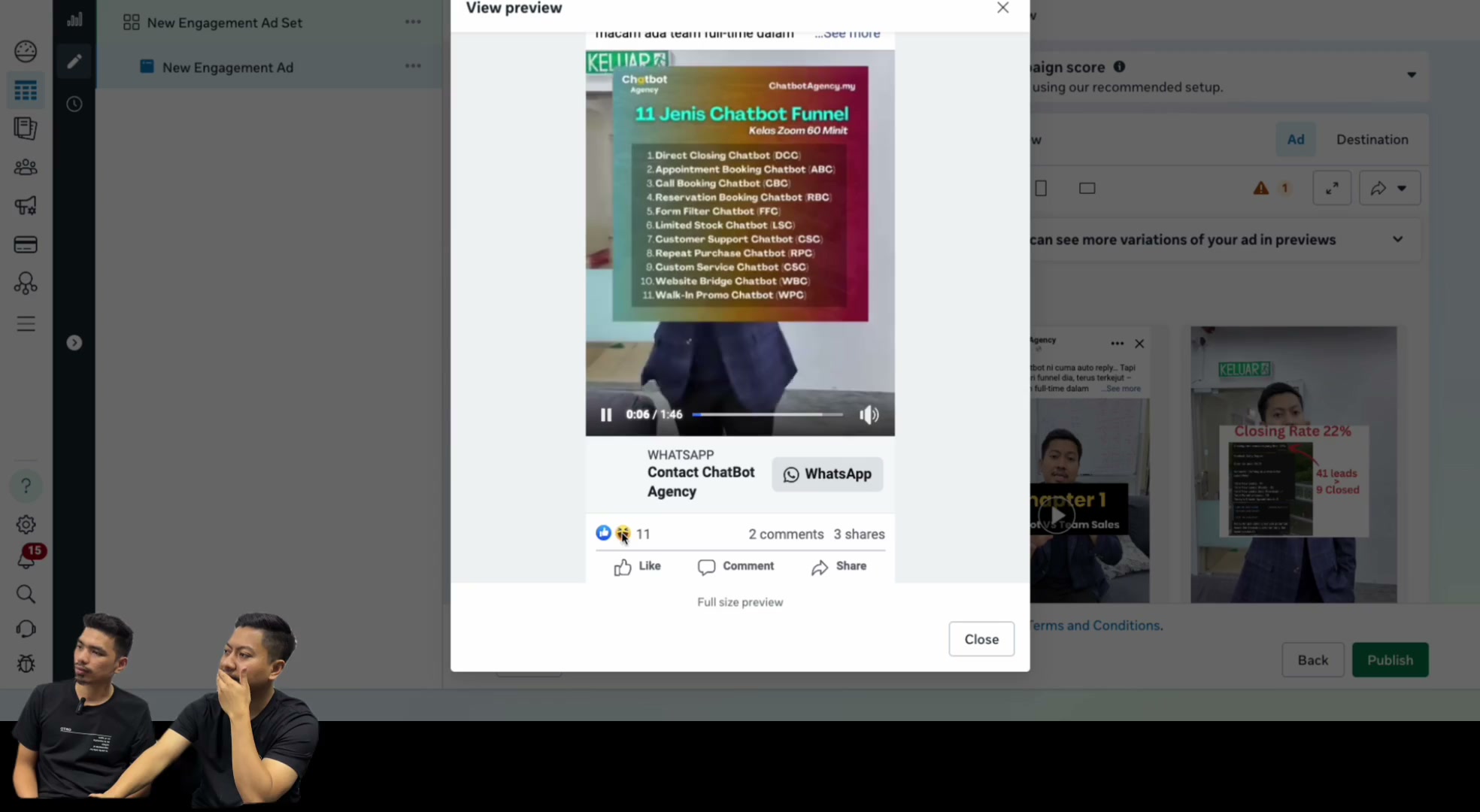The image size is (1480, 812).
Task: Open the Help question mark icon
Action: coord(26,486)
